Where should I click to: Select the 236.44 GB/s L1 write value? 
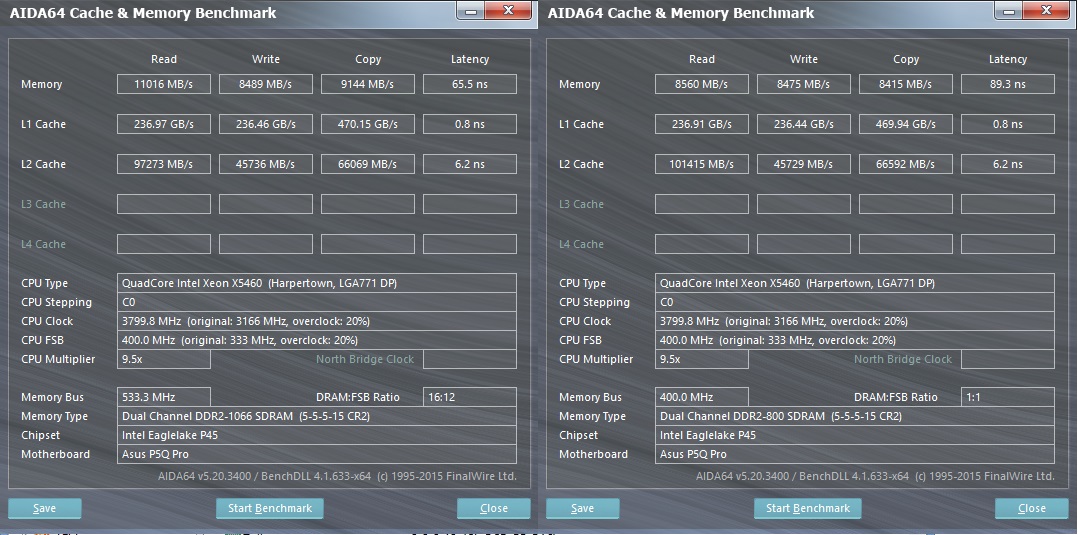(x=804, y=124)
